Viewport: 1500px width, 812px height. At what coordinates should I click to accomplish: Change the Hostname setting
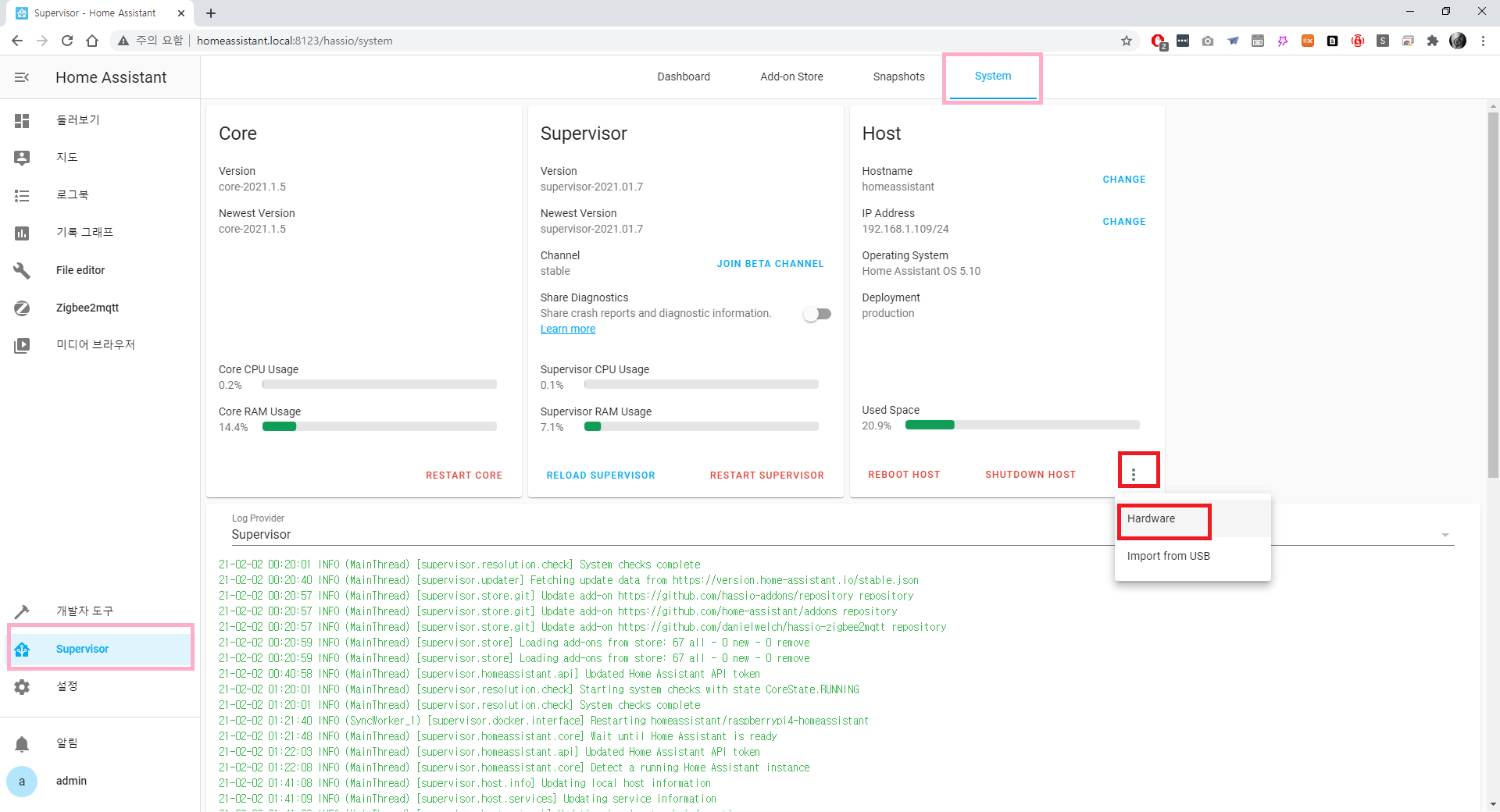[x=1124, y=180]
